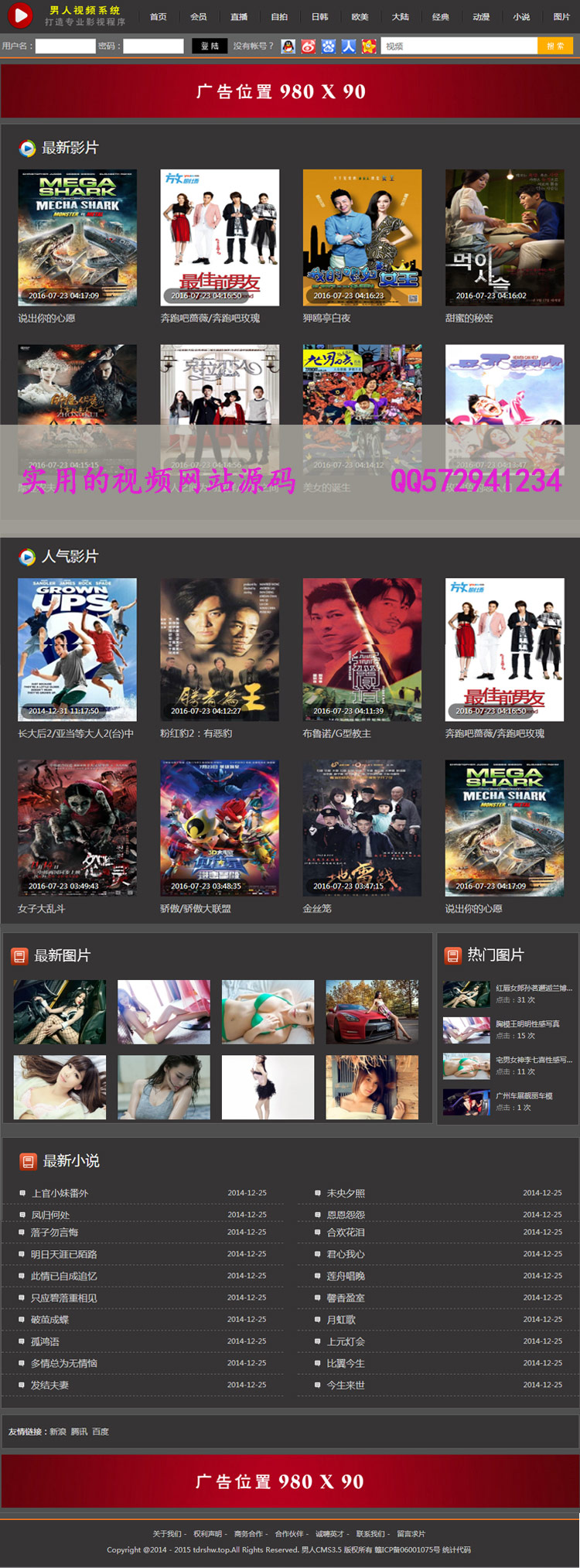Screen dimensions: 580x1568
Task: Click the 金丝笼 title link
Action: [x=317, y=909]
